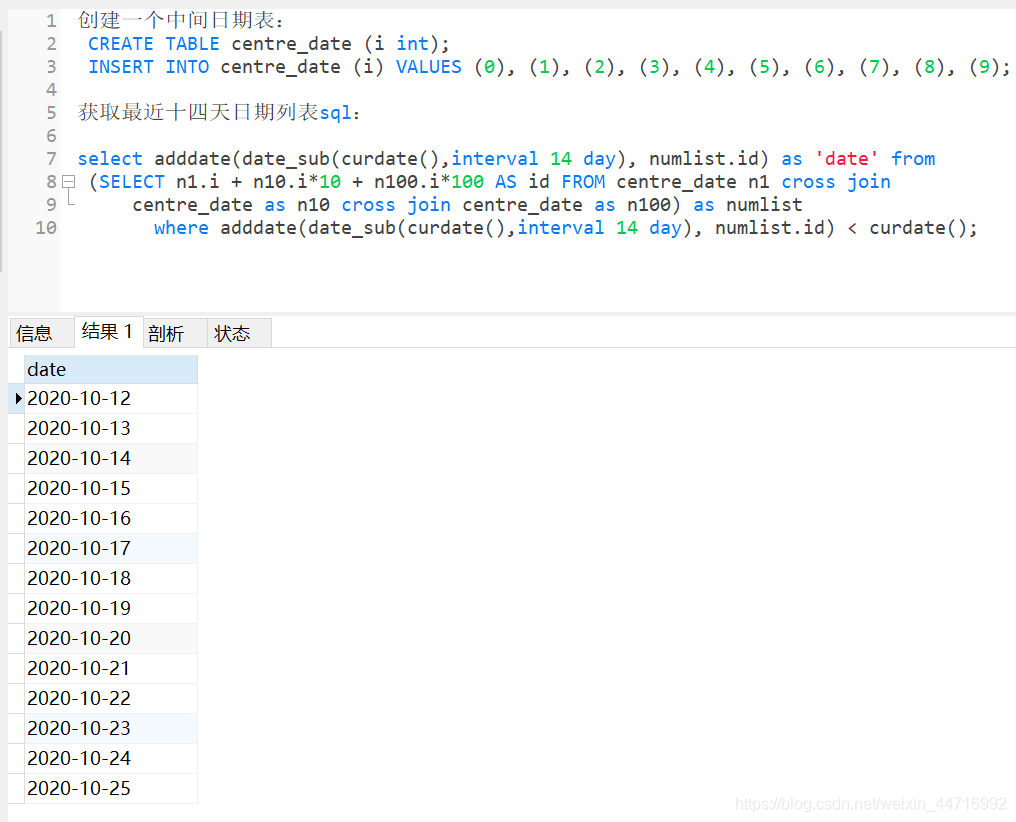
Task: Click the where keyword on line 10
Action: (181, 228)
